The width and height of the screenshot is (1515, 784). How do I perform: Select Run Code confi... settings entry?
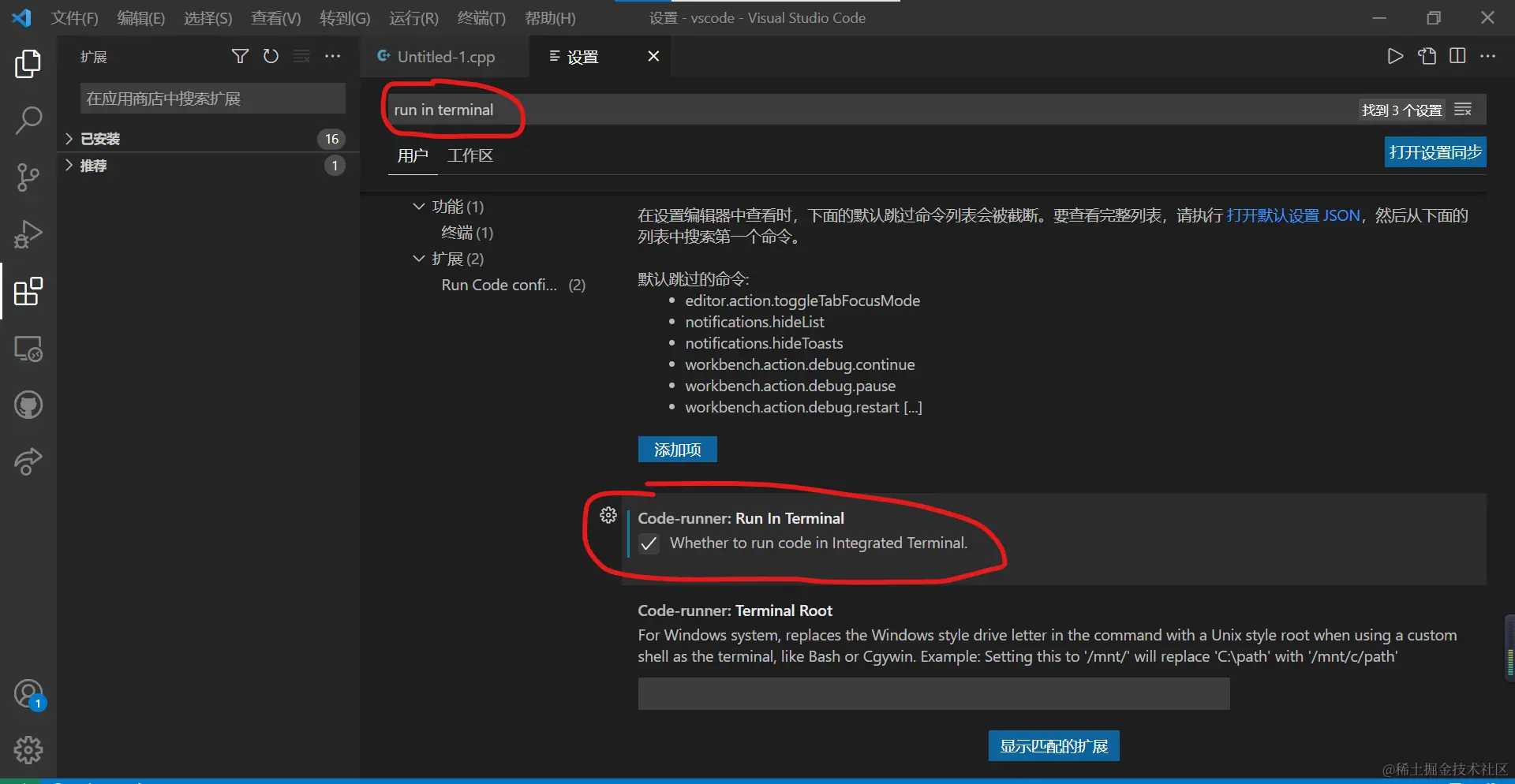514,285
